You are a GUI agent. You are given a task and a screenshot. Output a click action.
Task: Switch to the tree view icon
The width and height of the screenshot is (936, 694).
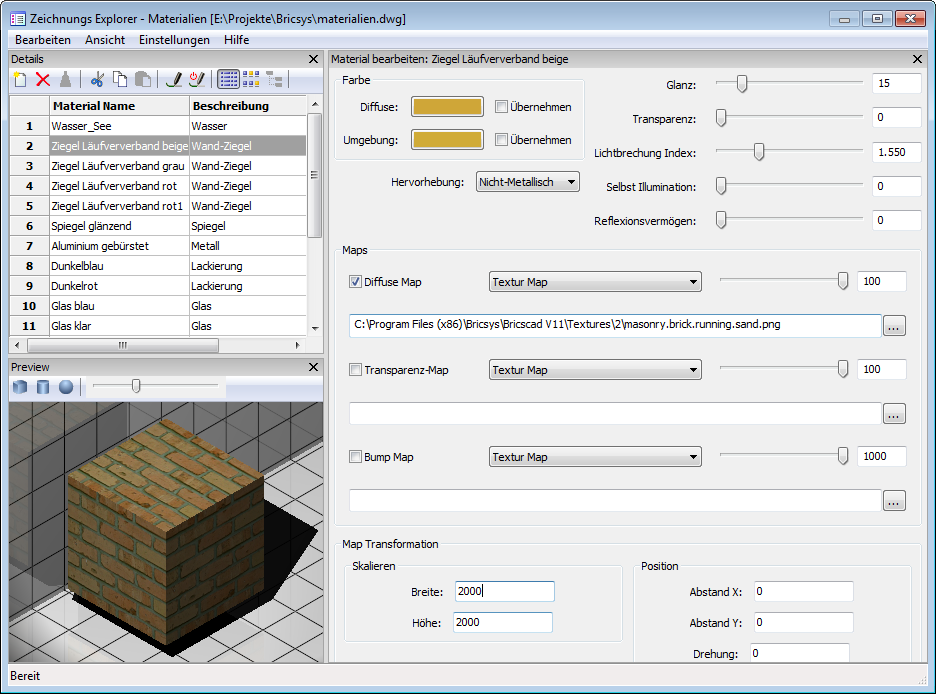coord(274,79)
